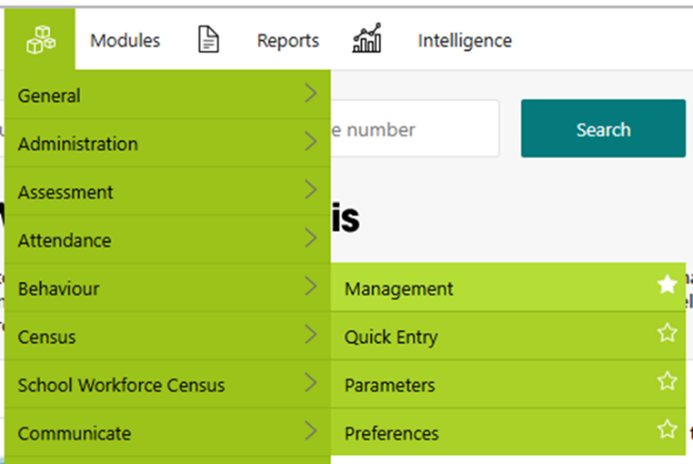
Task: Click the modules cube icon
Action: click(40, 40)
